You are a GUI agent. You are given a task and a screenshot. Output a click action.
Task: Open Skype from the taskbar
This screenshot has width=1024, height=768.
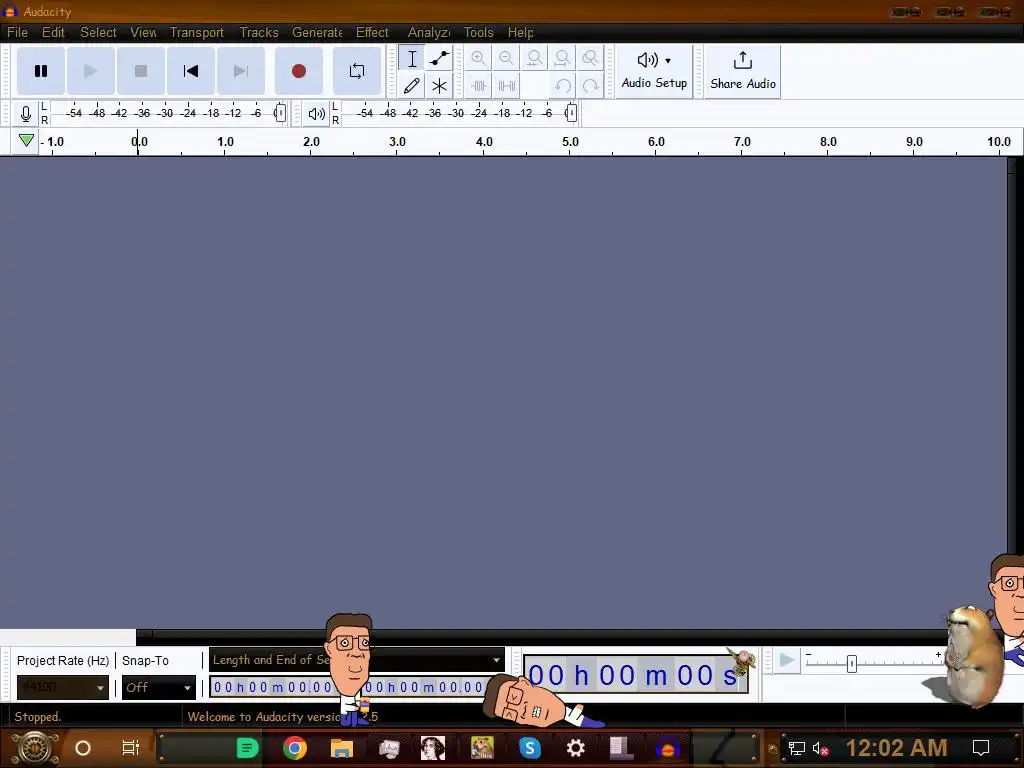pos(530,748)
